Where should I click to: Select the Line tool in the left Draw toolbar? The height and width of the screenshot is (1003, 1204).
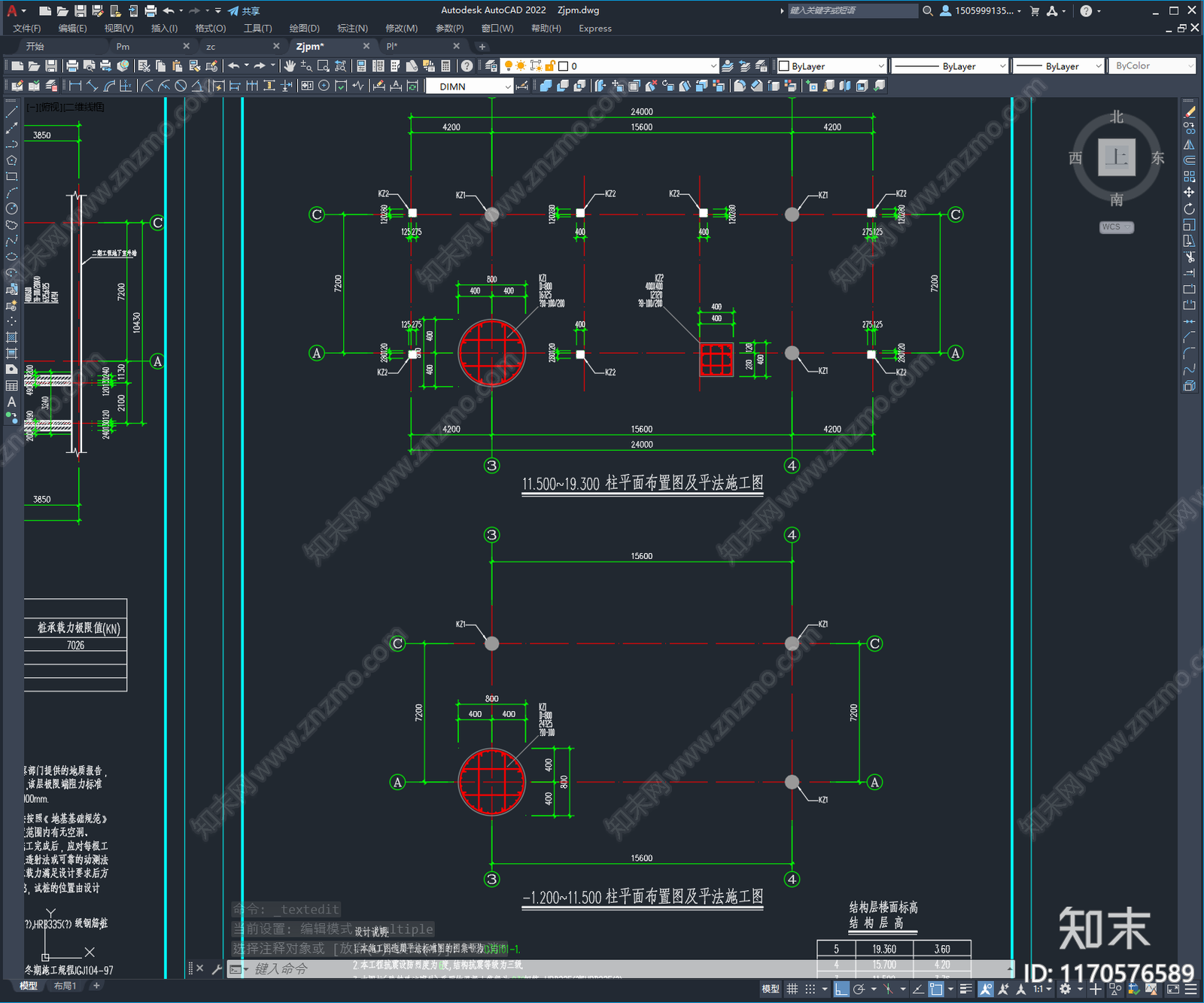(11, 112)
